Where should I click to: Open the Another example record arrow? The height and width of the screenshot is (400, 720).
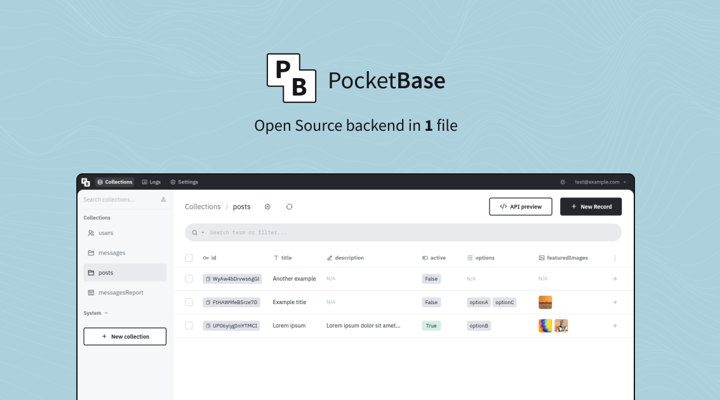[615, 279]
